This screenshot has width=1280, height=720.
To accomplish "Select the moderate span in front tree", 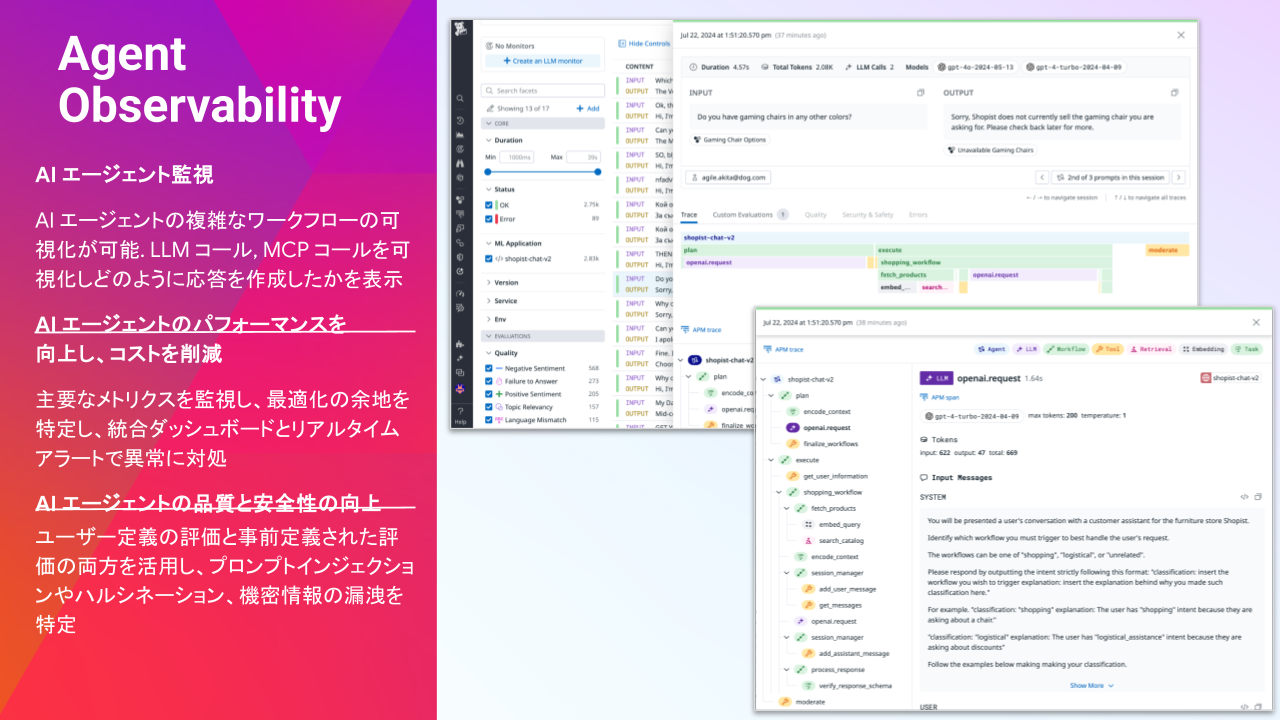I will click(803, 702).
